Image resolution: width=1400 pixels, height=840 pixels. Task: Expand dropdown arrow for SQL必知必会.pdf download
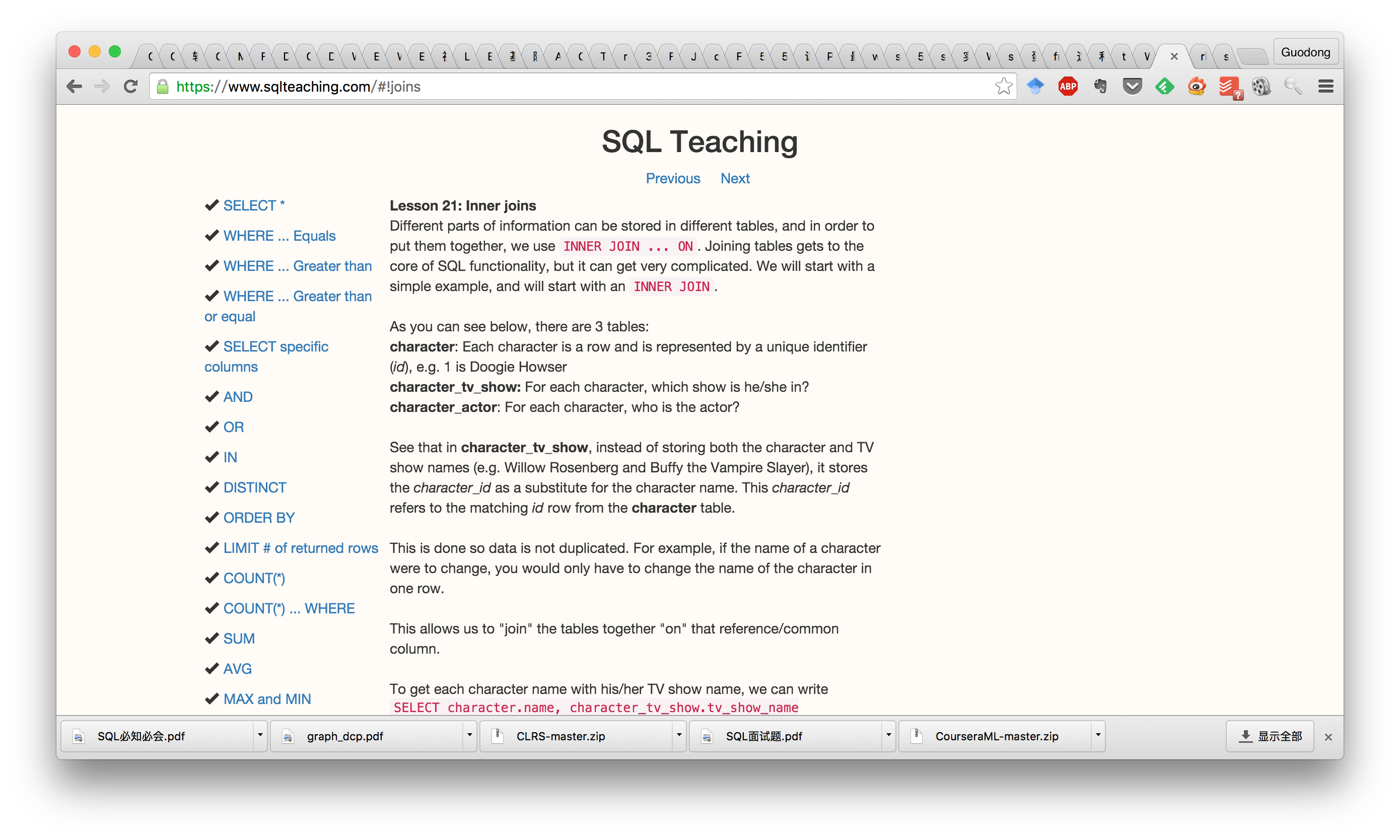pyautogui.click(x=260, y=735)
